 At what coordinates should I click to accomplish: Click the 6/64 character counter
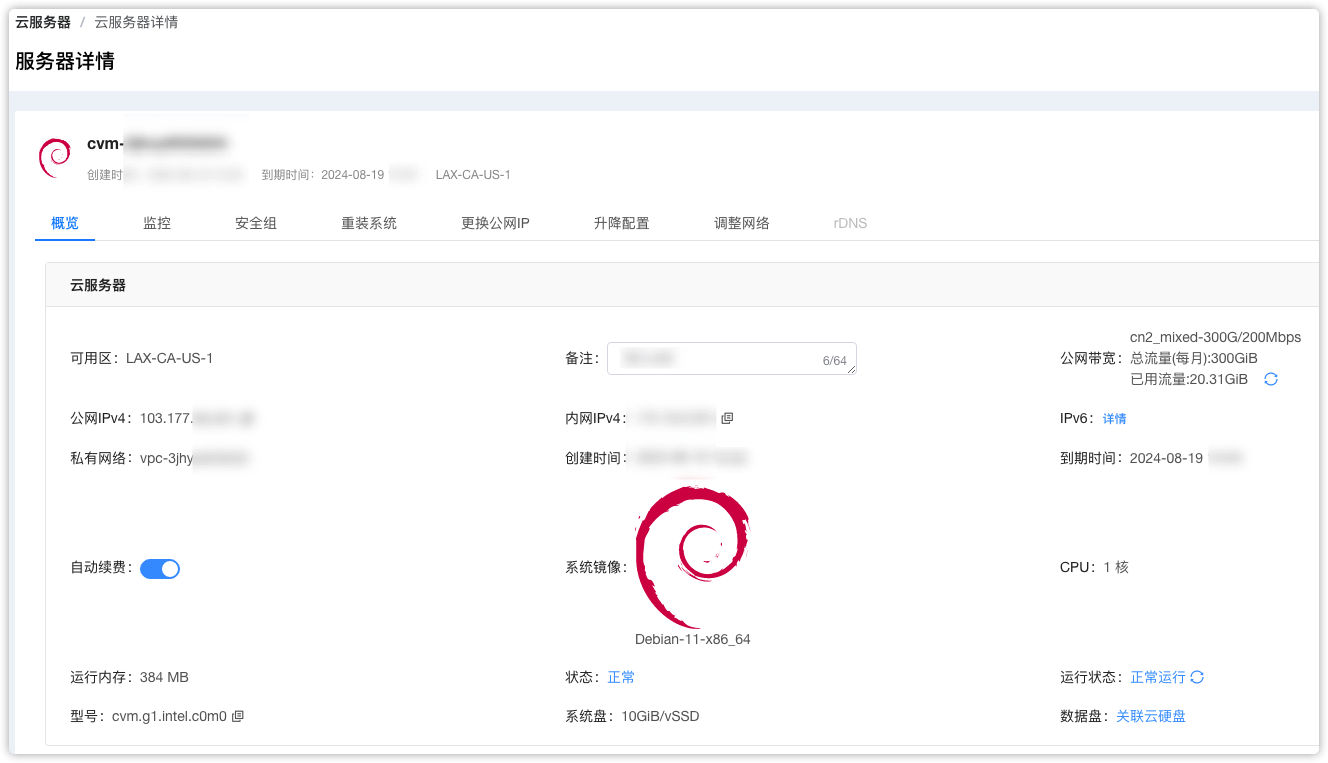(x=834, y=361)
